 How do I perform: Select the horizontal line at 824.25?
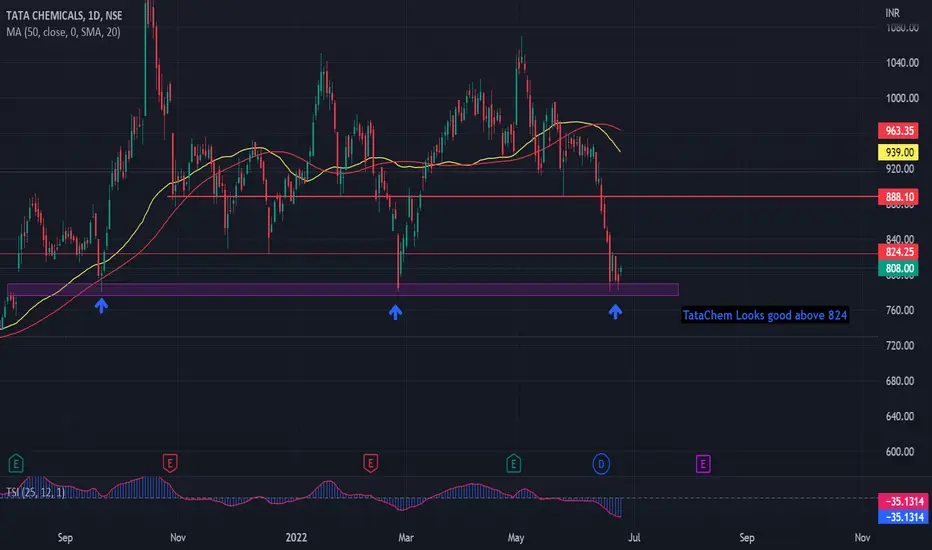[x=439, y=254]
